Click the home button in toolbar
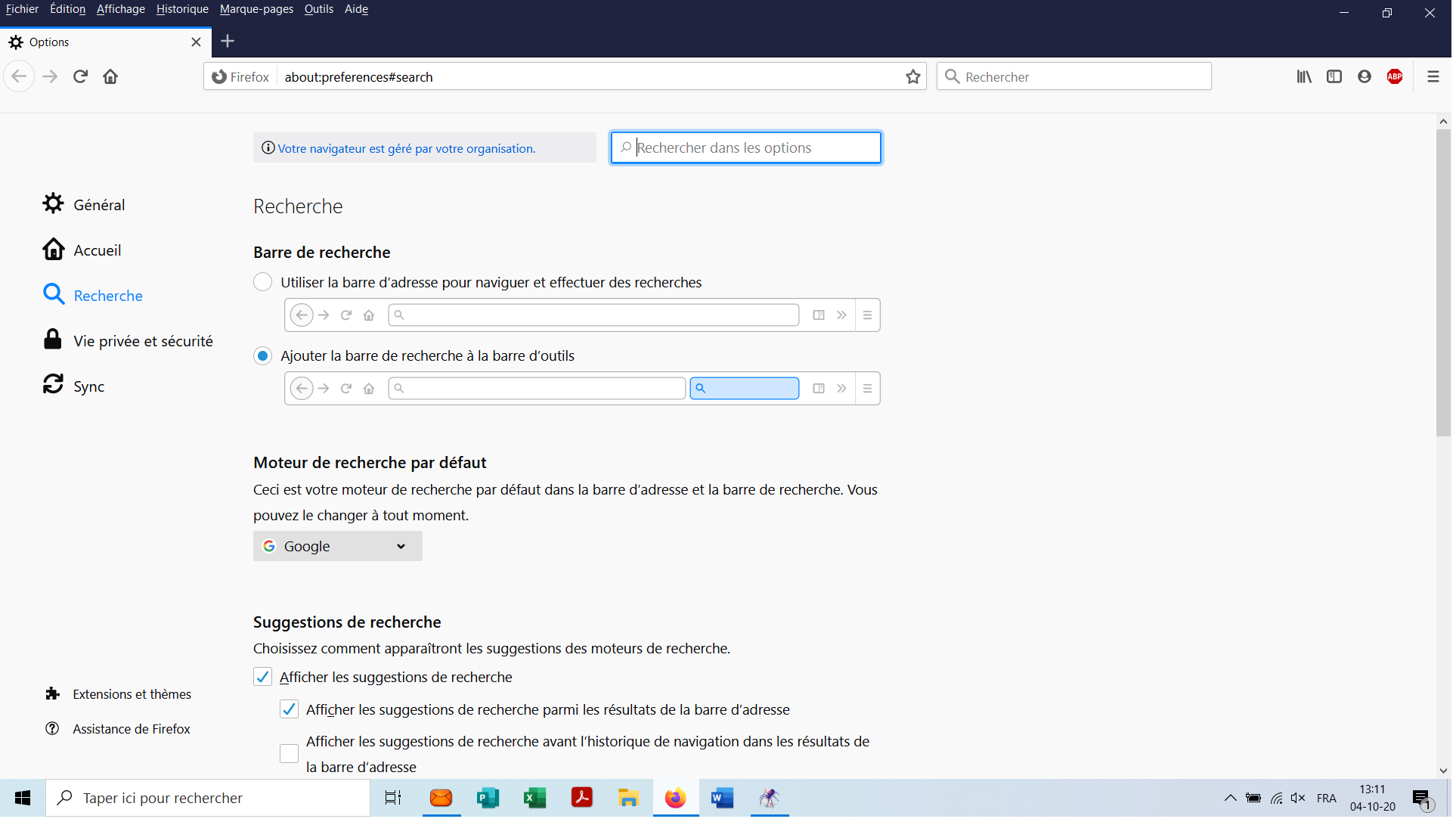 click(x=110, y=76)
